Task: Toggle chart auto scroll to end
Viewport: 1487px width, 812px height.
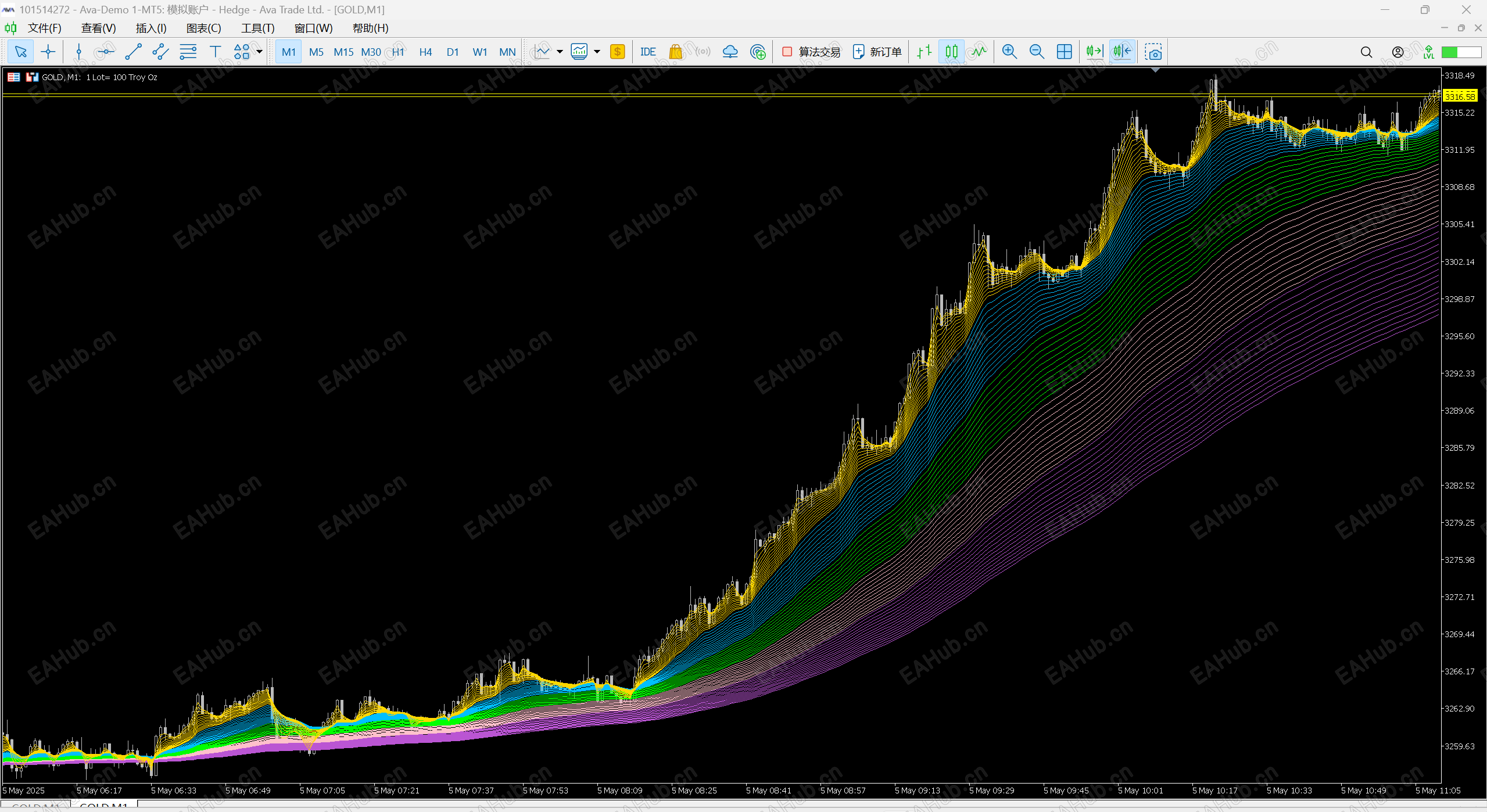Action: [1094, 52]
